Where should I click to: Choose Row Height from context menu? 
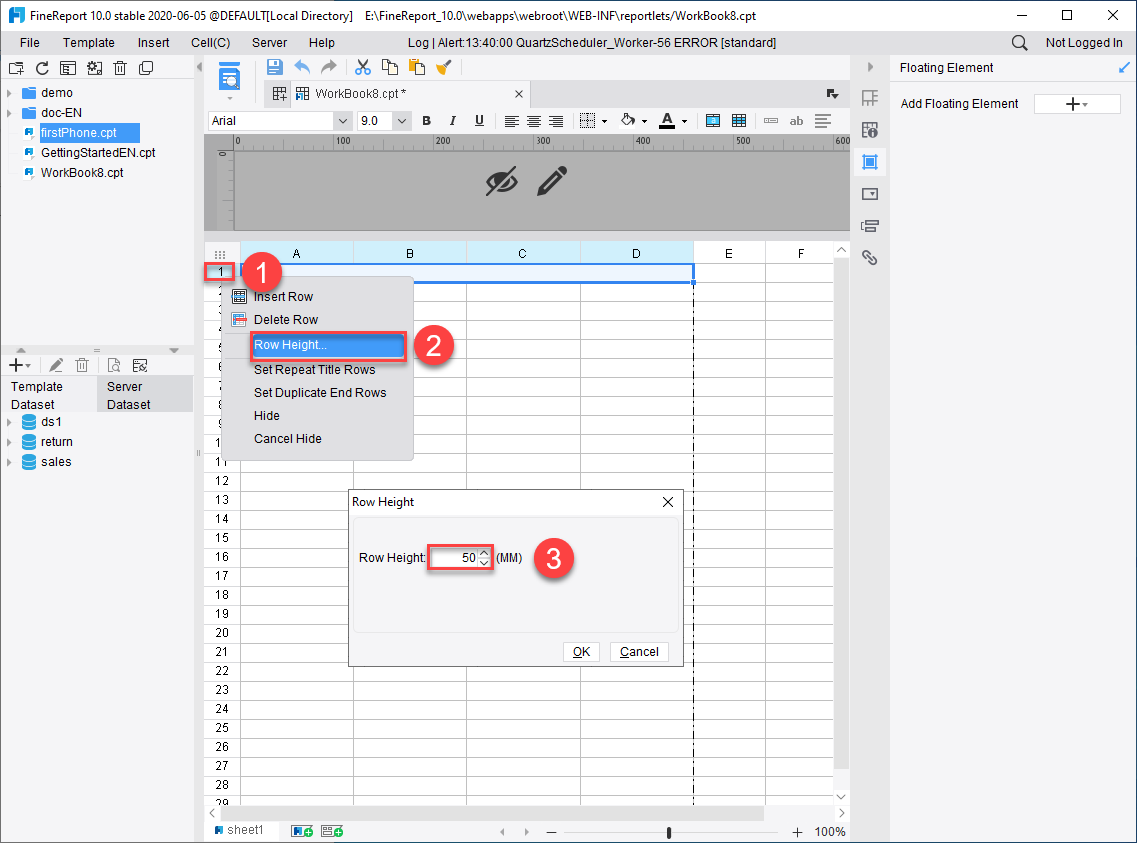pos(328,345)
